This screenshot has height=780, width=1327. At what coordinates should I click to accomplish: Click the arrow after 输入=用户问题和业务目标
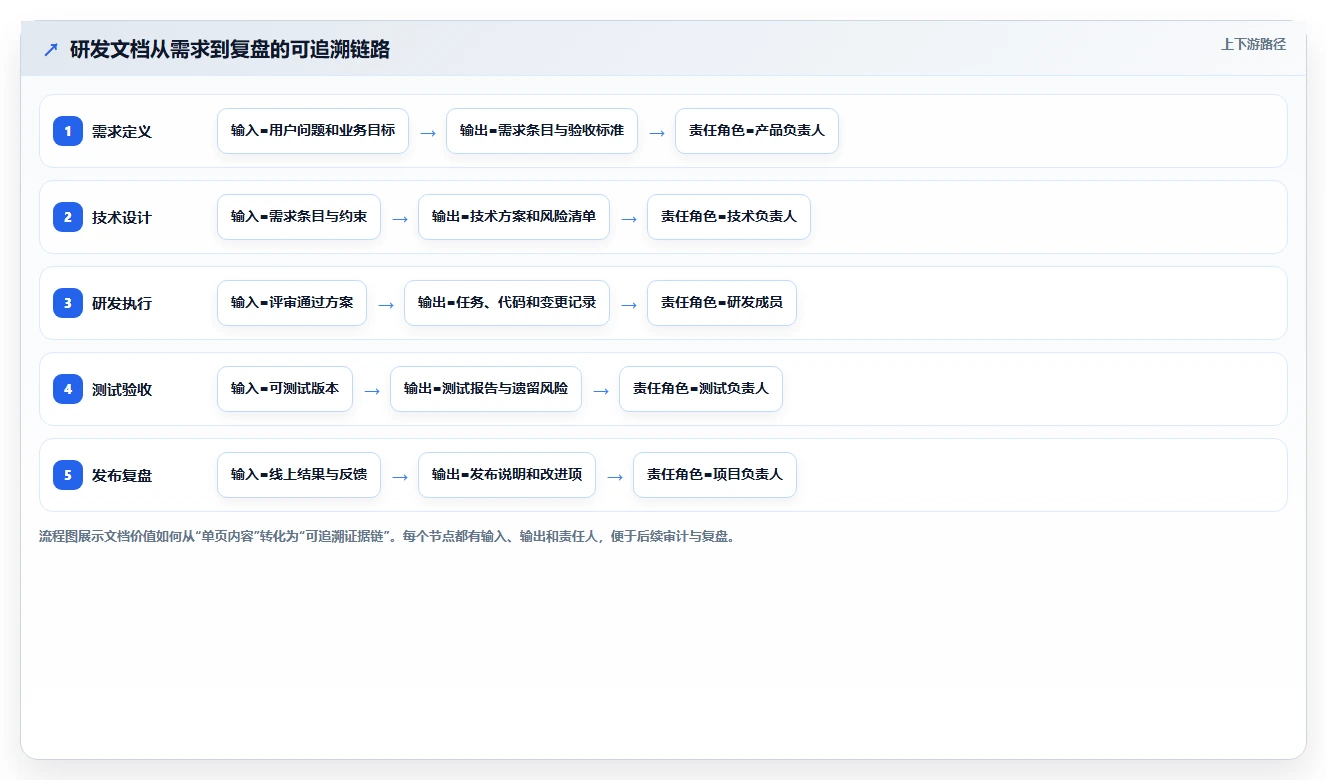pos(428,132)
